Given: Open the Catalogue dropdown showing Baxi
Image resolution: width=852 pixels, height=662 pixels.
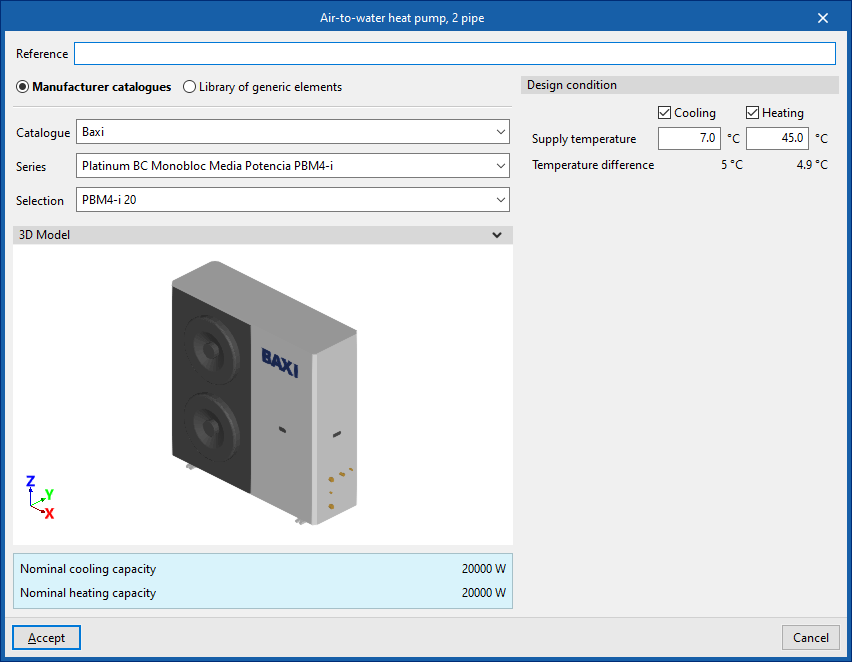Looking at the screenshot, I should [293, 132].
